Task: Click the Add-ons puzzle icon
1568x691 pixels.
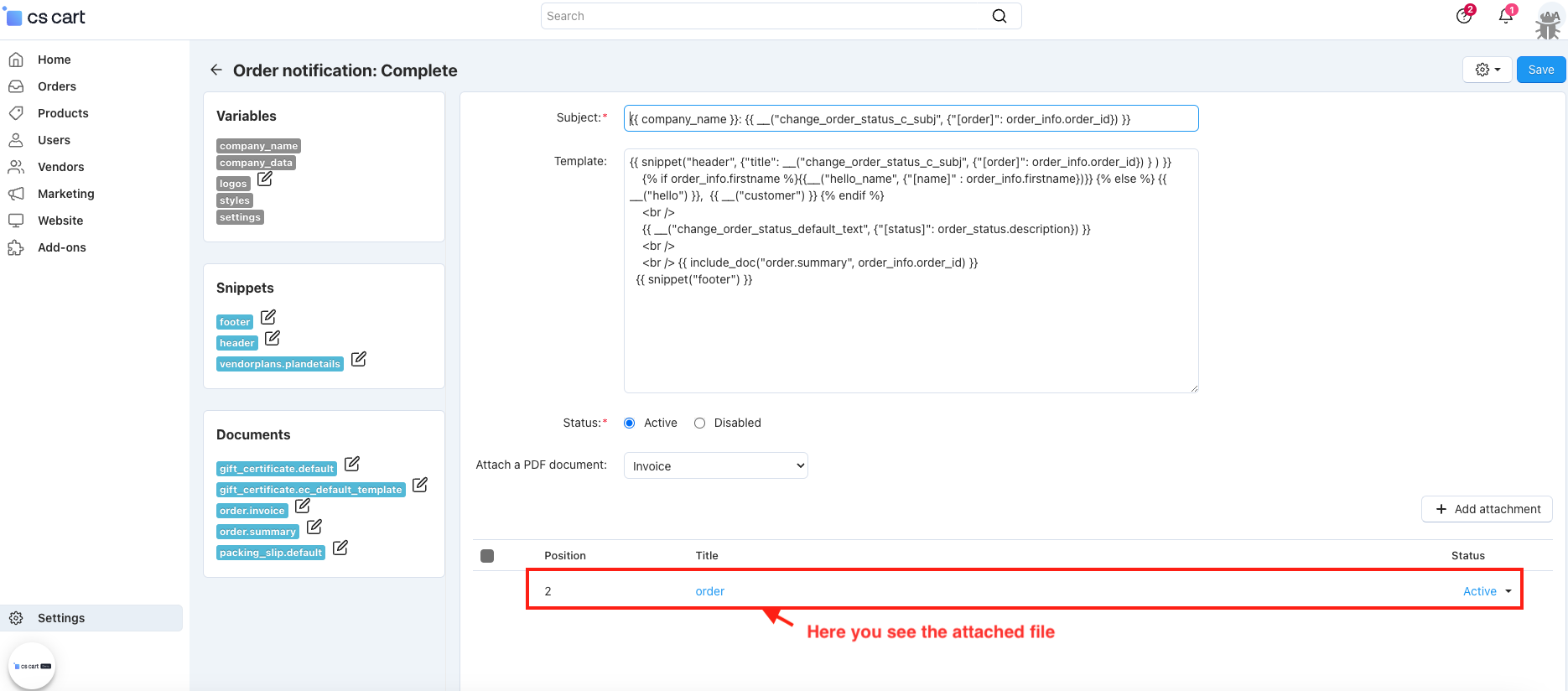Action: (x=16, y=247)
